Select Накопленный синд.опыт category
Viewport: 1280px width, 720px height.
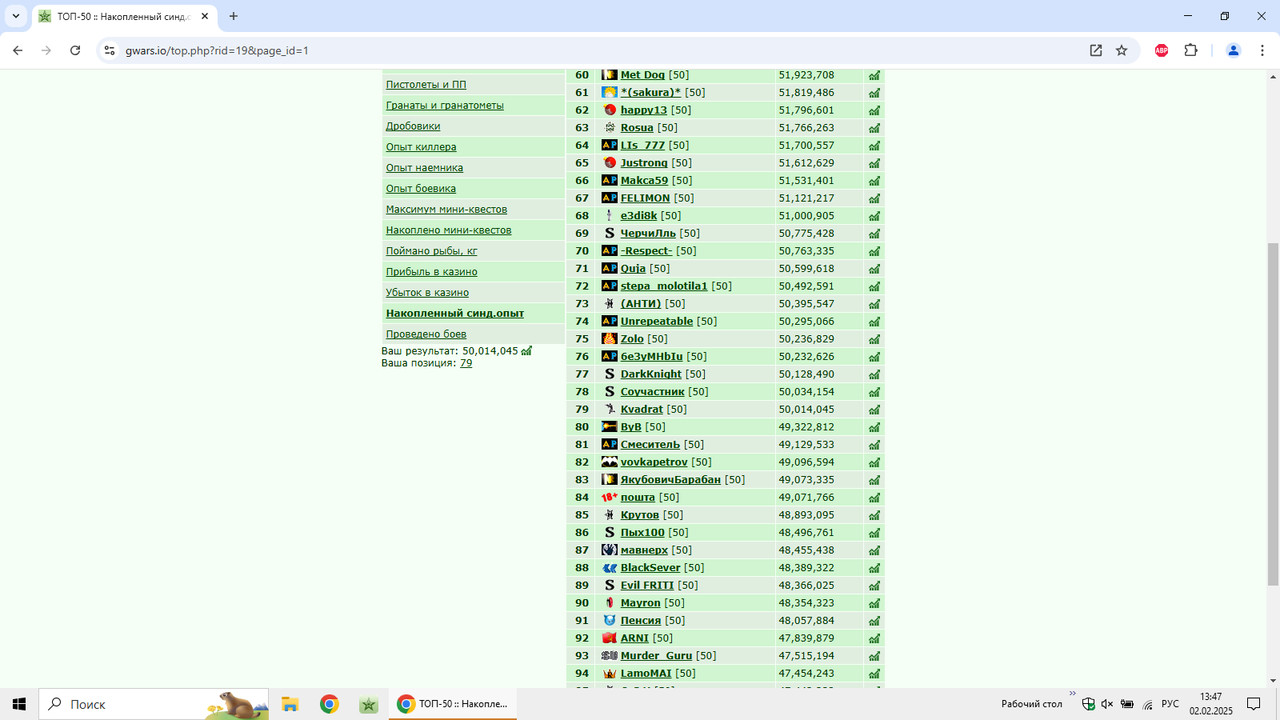click(455, 314)
